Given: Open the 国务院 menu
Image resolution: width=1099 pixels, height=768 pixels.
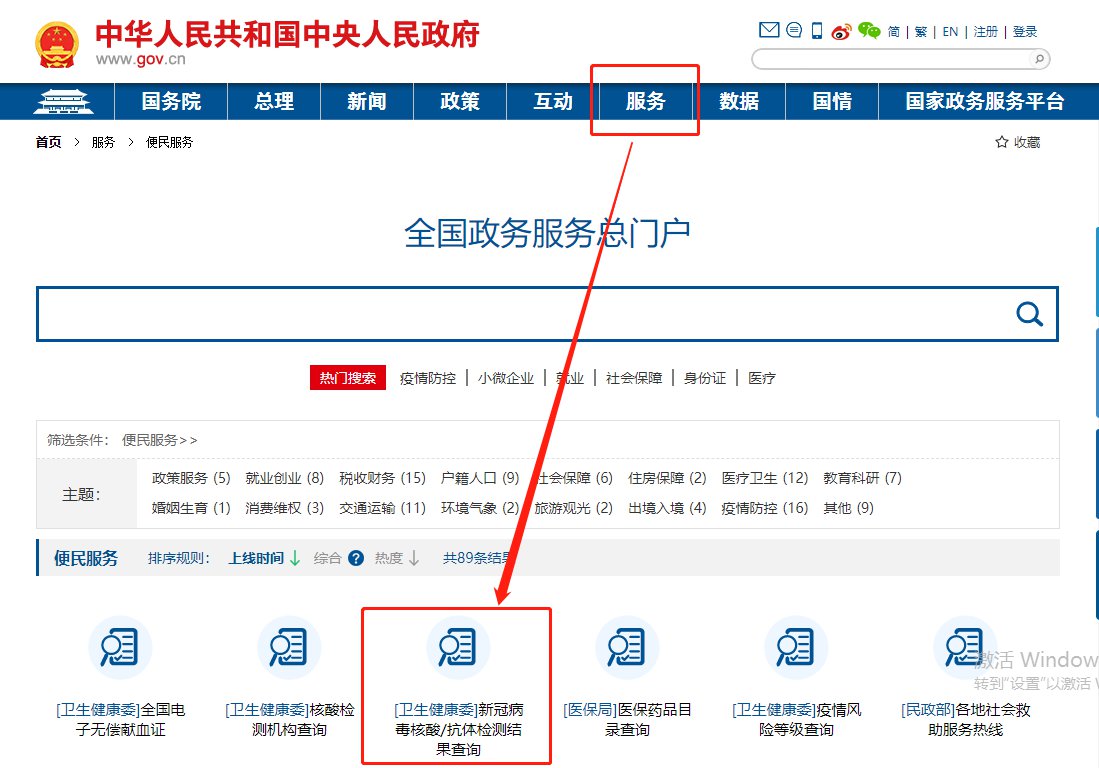Looking at the screenshot, I should click(x=171, y=102).
